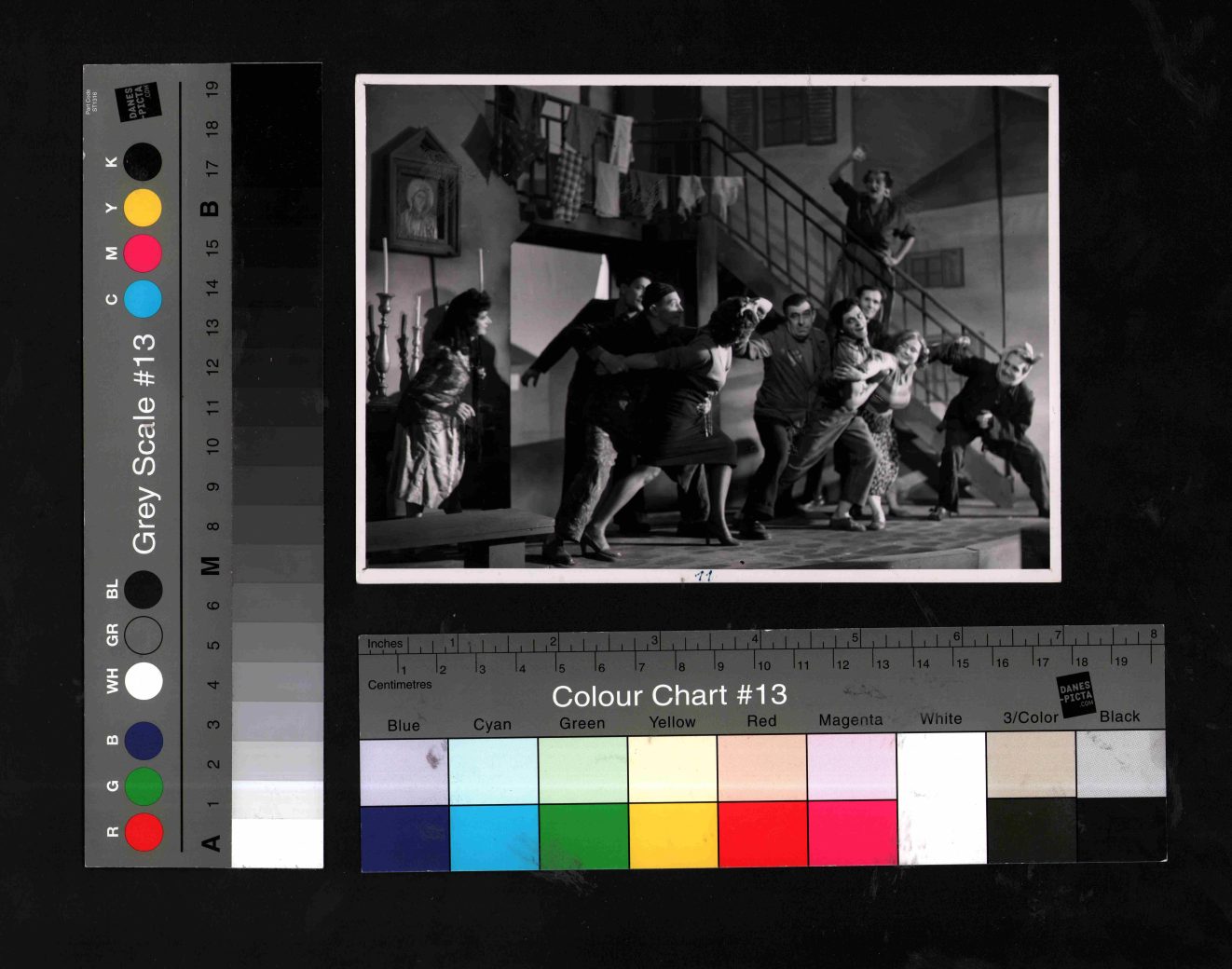This screenshot has height=969, width=1232.
Task: Select the dark blue B circle
Action: [x=144, y=741]
